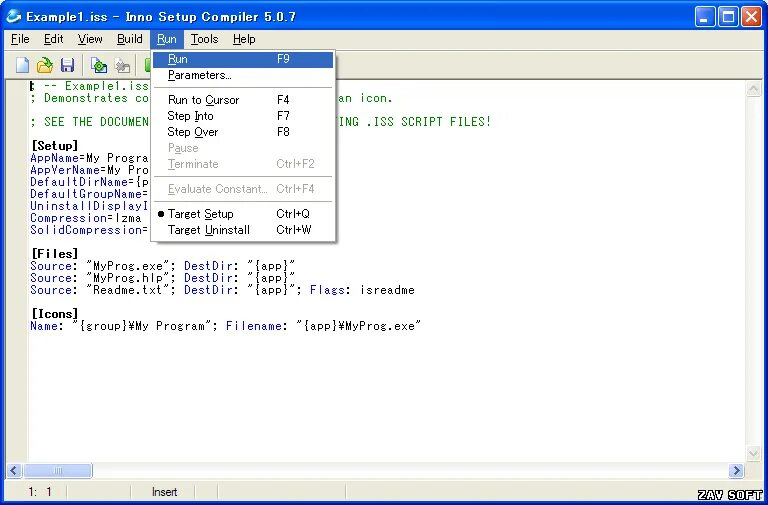Click the horizontal scrollbar thumb
This screenshot has height=505, width=768.
point(57,471)
